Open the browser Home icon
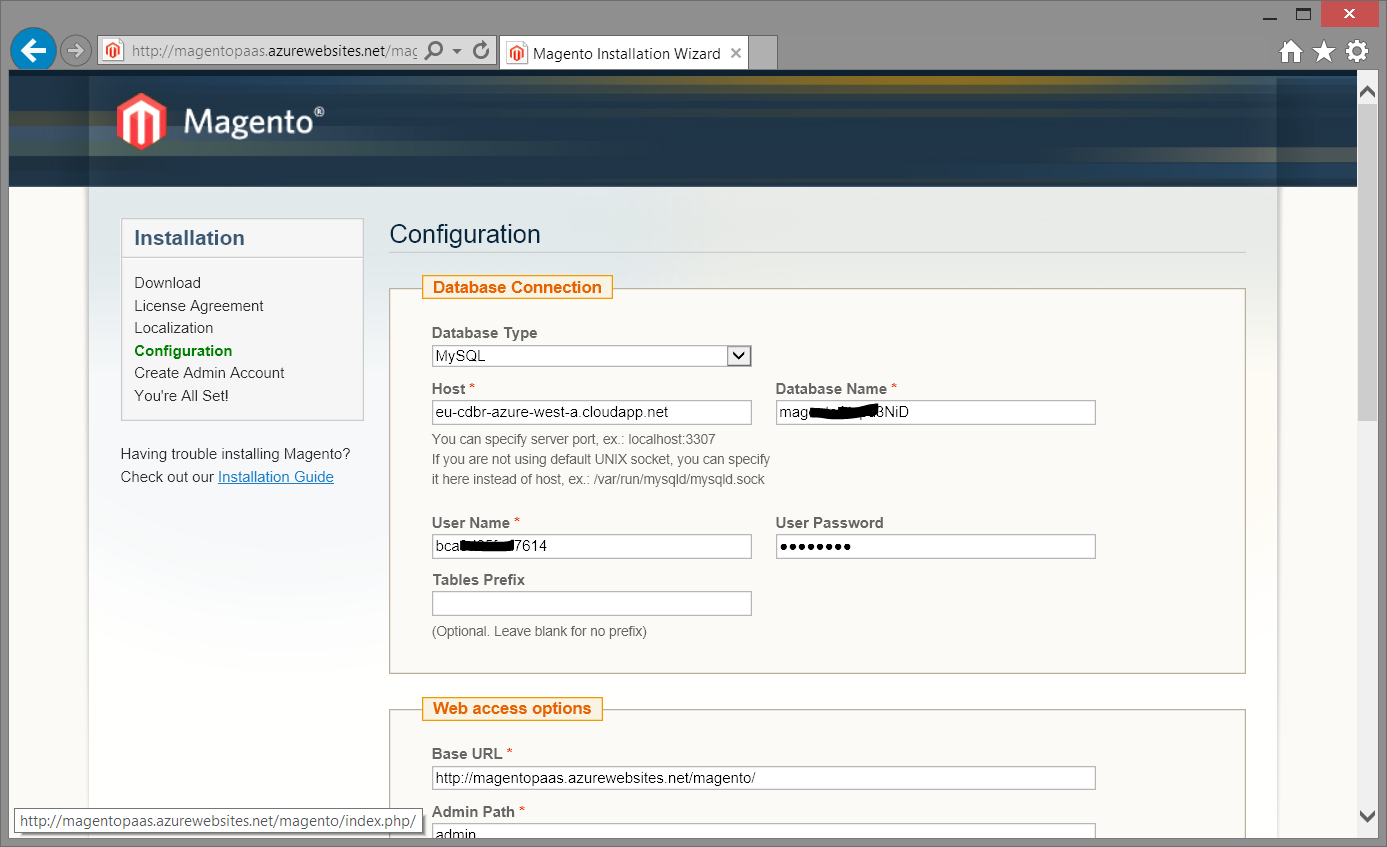The width and height of the screenshot is (1387, 847). tap(1291, 52)
